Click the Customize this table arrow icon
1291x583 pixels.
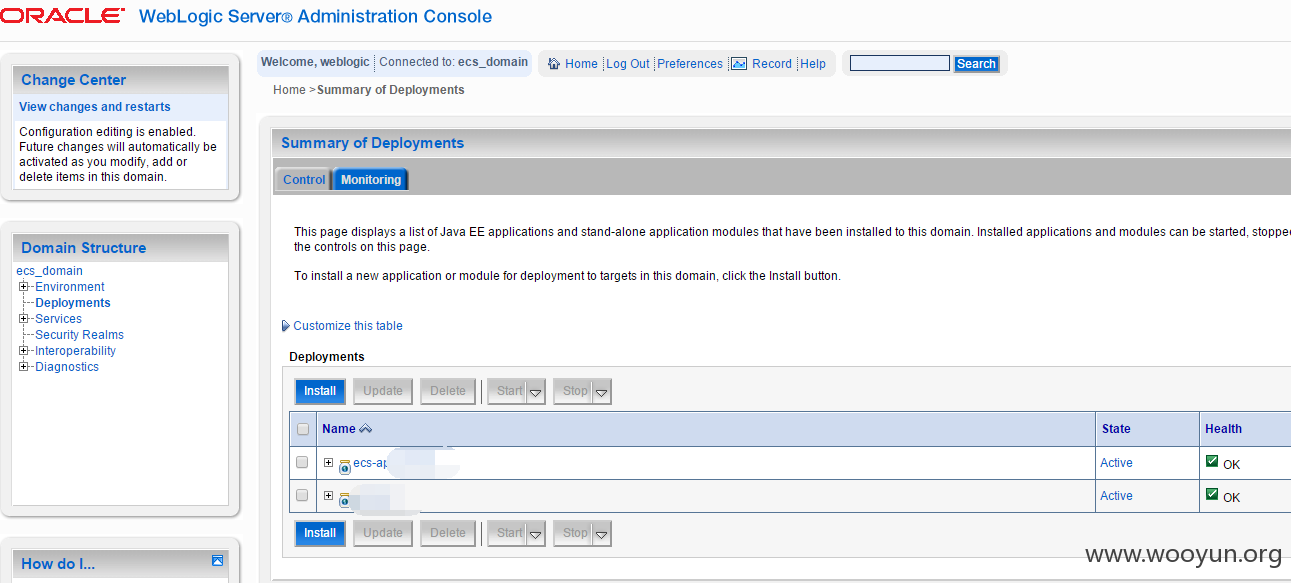point(286,326)
